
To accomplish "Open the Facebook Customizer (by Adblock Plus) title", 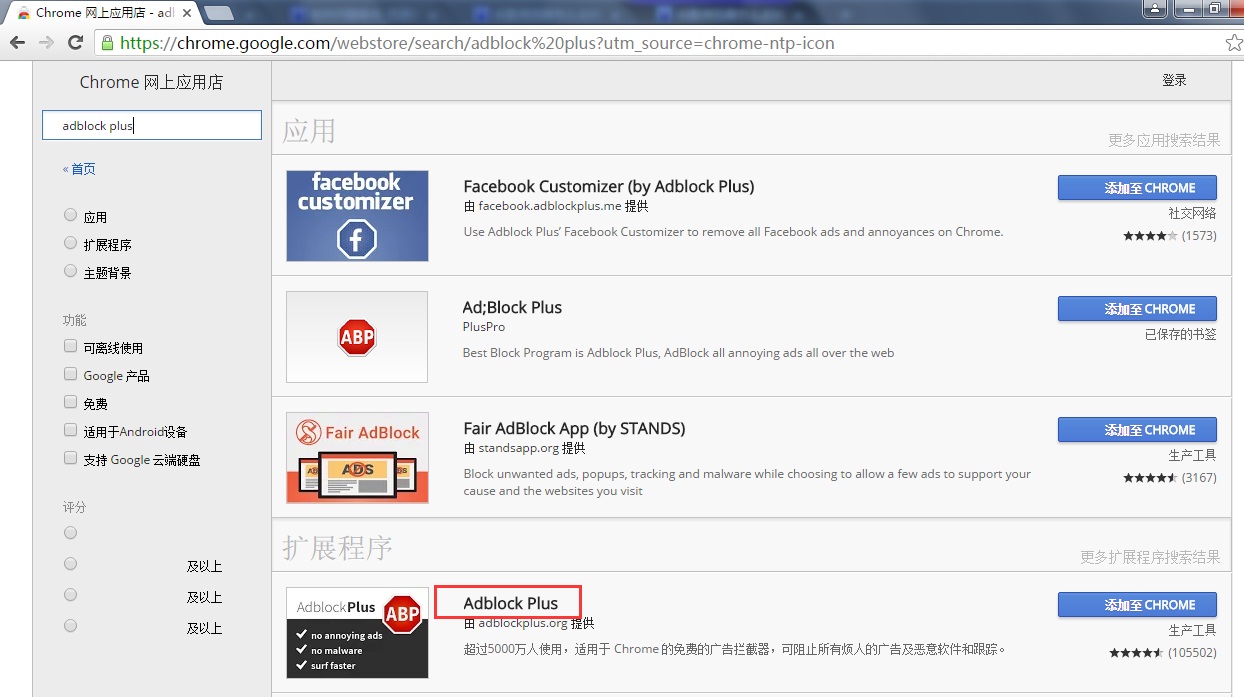I will [x=609, y=186].
